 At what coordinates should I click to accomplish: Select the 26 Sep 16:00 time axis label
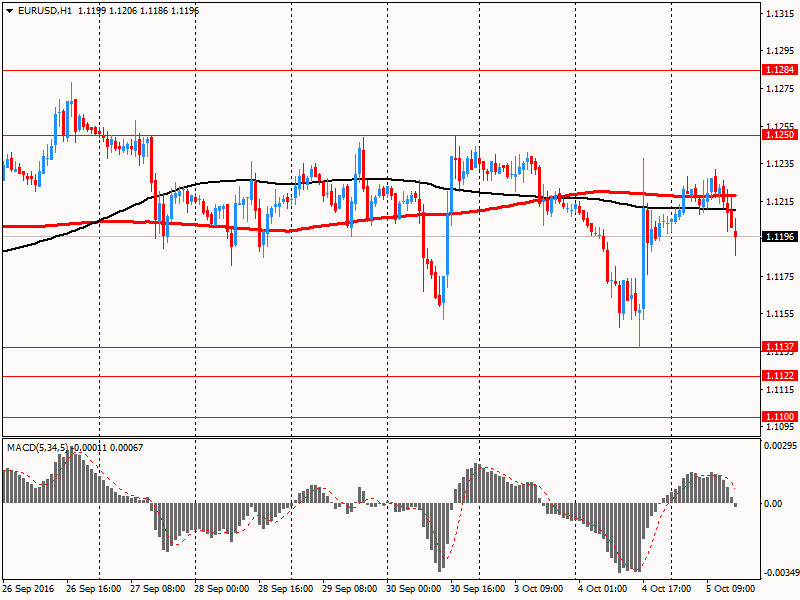pos(94,589)
